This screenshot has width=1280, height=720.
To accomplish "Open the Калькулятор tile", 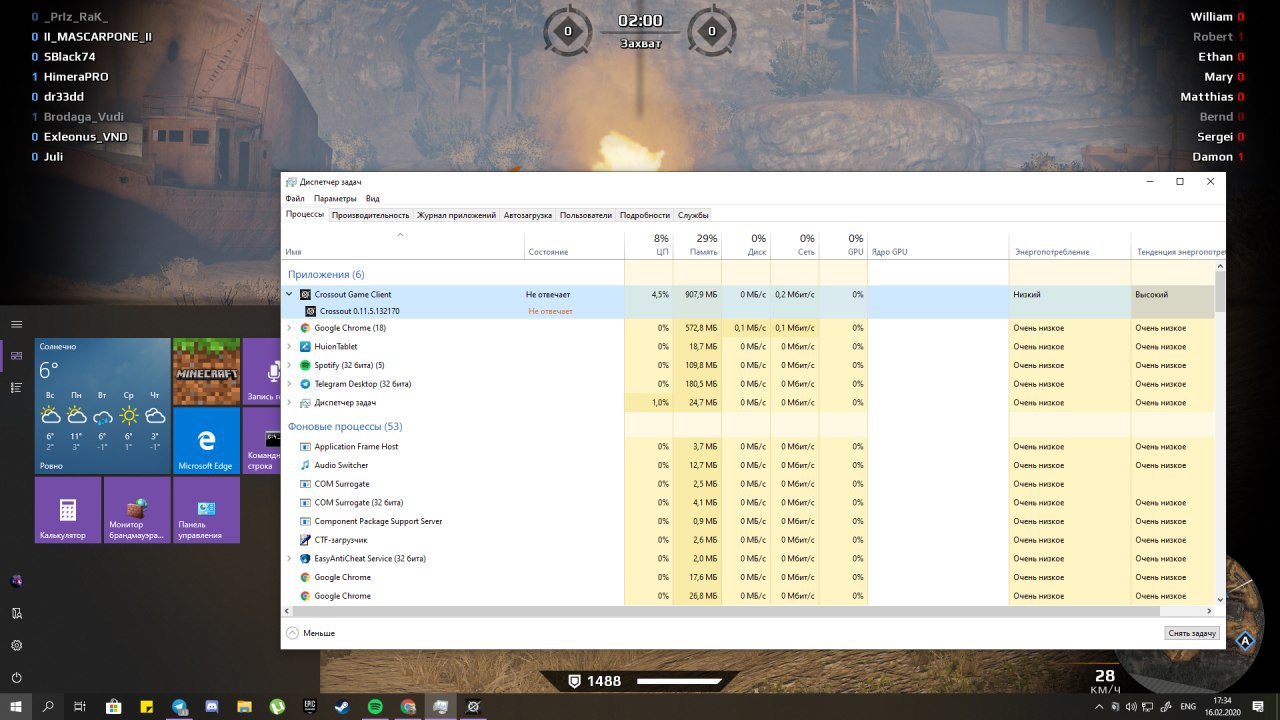I will pos(68,510).
